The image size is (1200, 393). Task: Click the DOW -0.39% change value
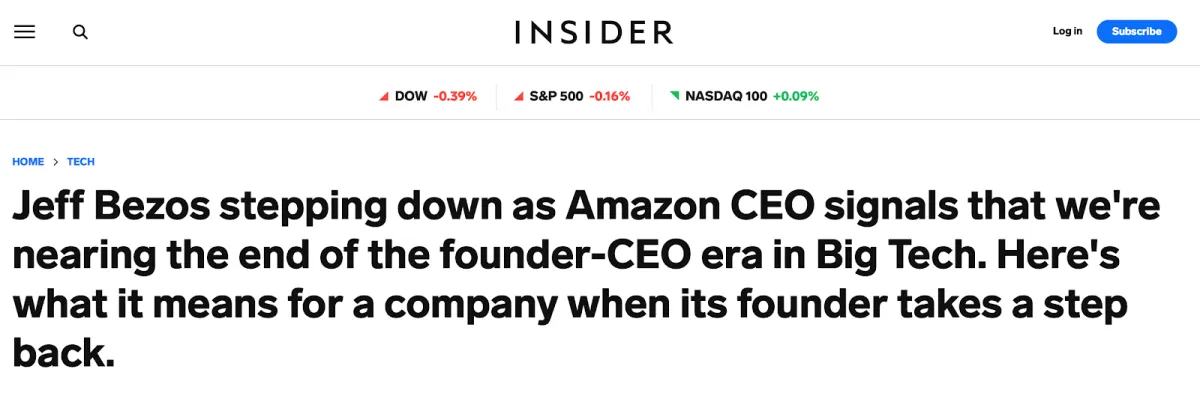coord(455,97)
